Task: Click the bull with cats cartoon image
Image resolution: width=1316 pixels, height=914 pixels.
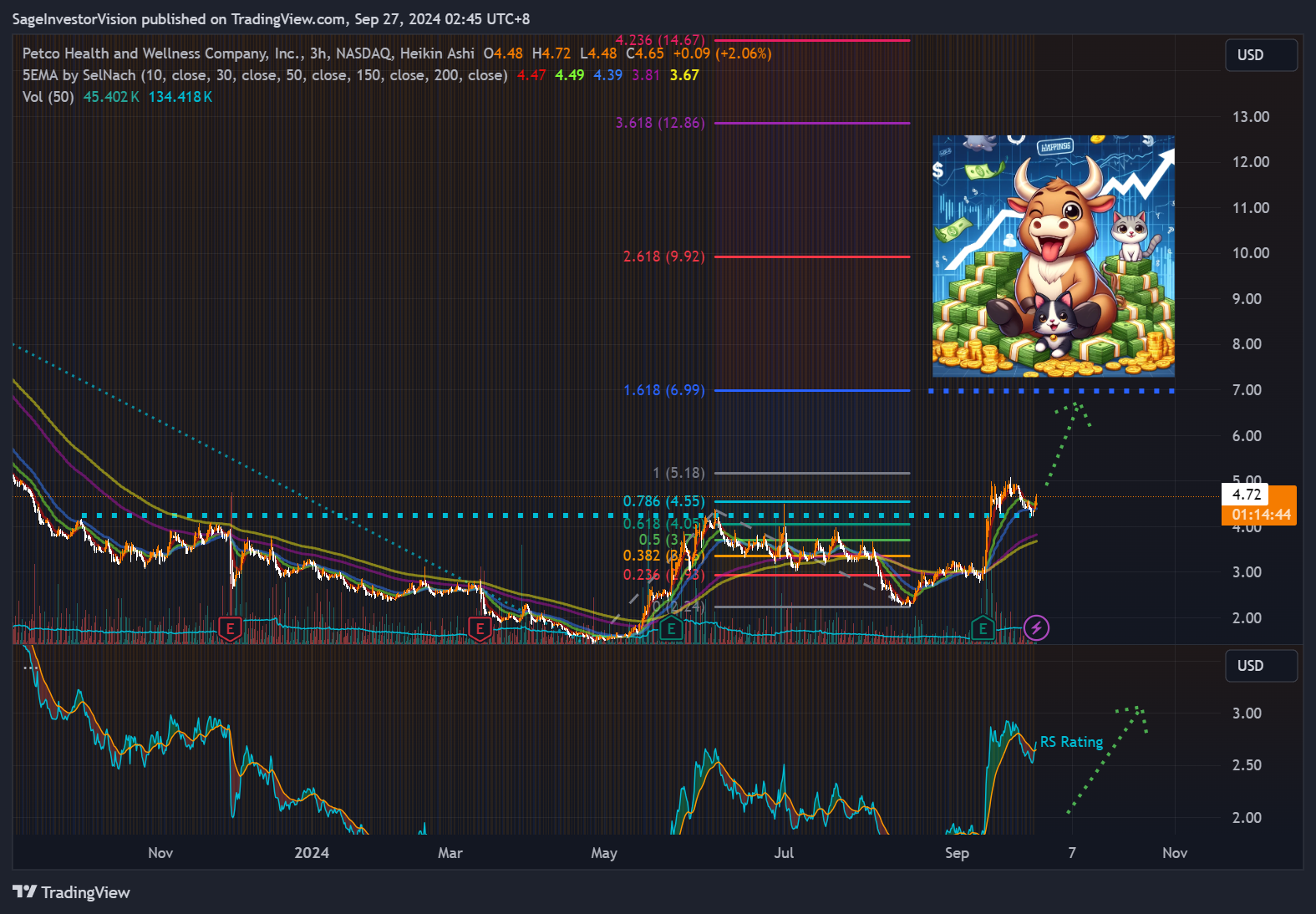Action: pyautogui.click(x=1053, y=256)
